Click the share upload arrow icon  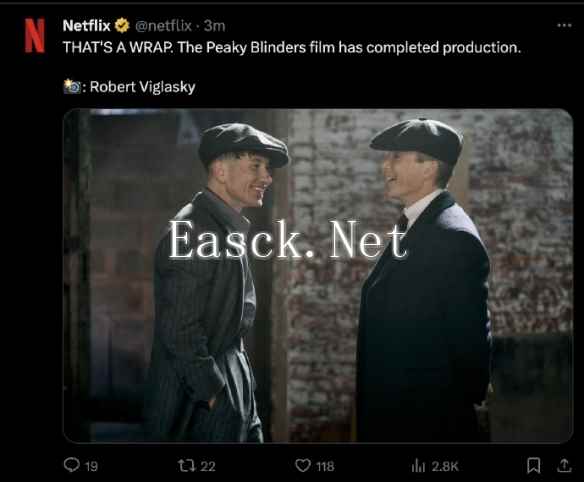pos(564,466)
